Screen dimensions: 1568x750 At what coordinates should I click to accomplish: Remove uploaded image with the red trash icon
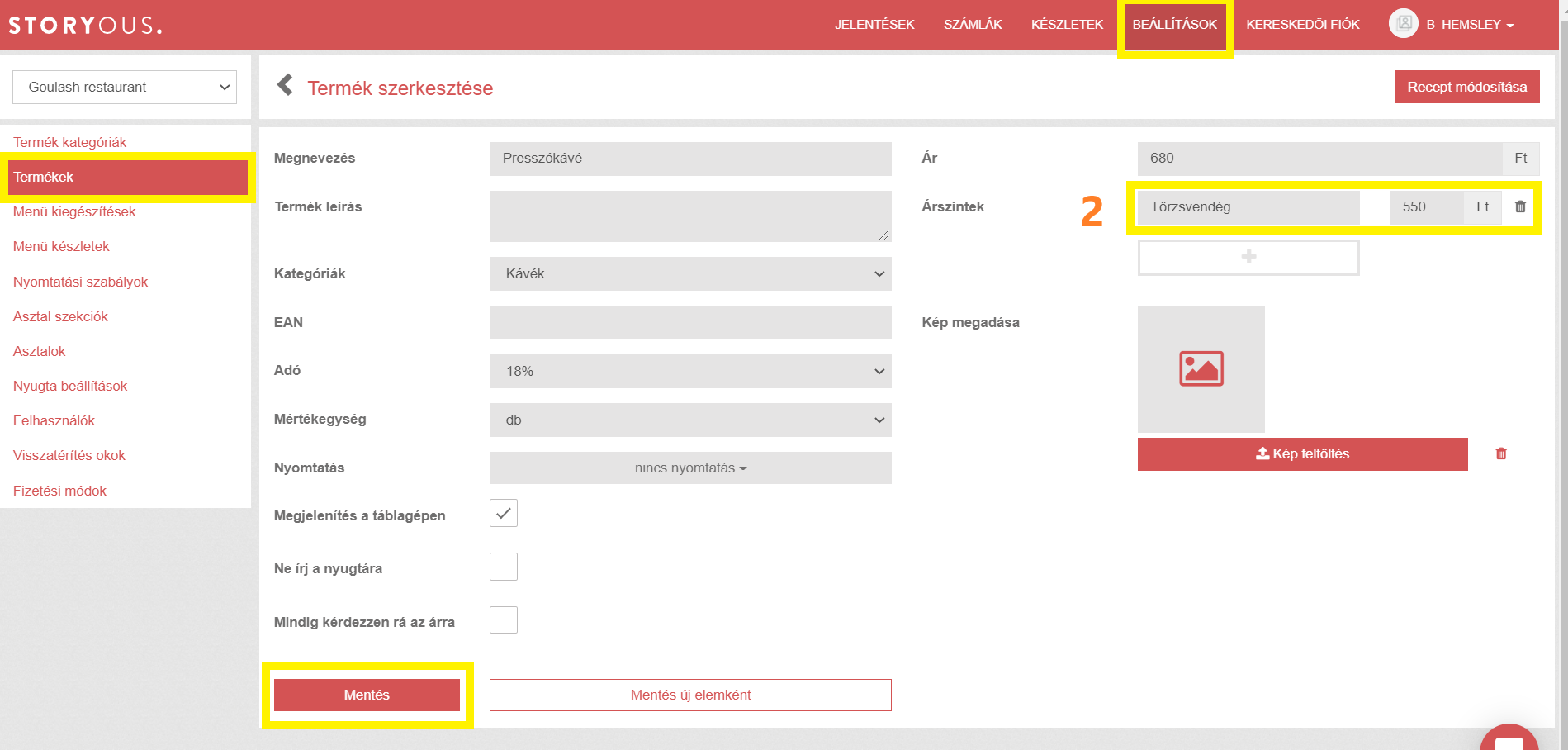coord(1501,453)
